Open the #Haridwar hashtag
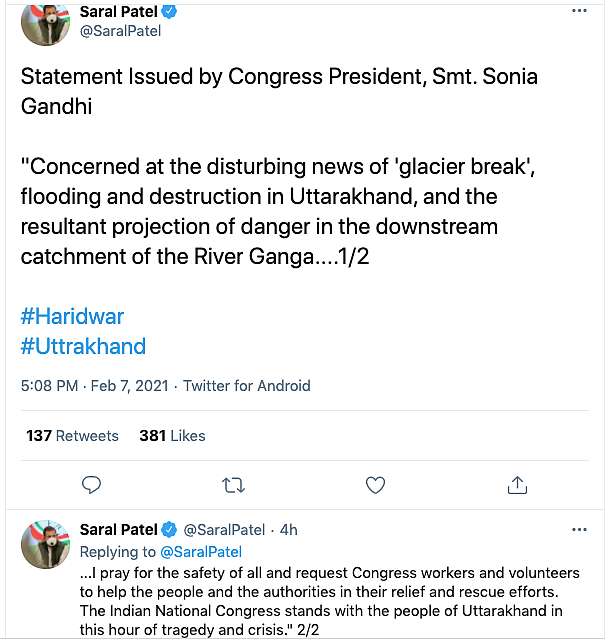605x640 pixels. 72,316
